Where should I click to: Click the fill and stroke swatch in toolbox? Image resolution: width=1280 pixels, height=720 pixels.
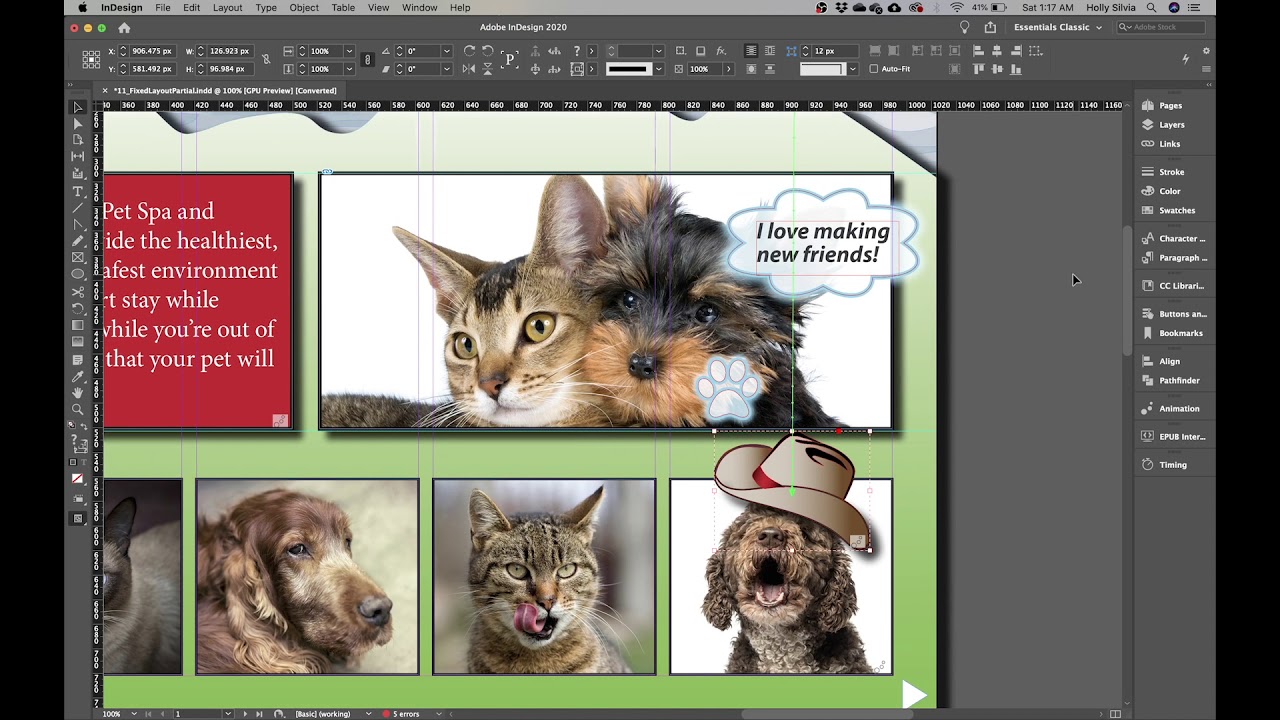(x=78, y=444)
